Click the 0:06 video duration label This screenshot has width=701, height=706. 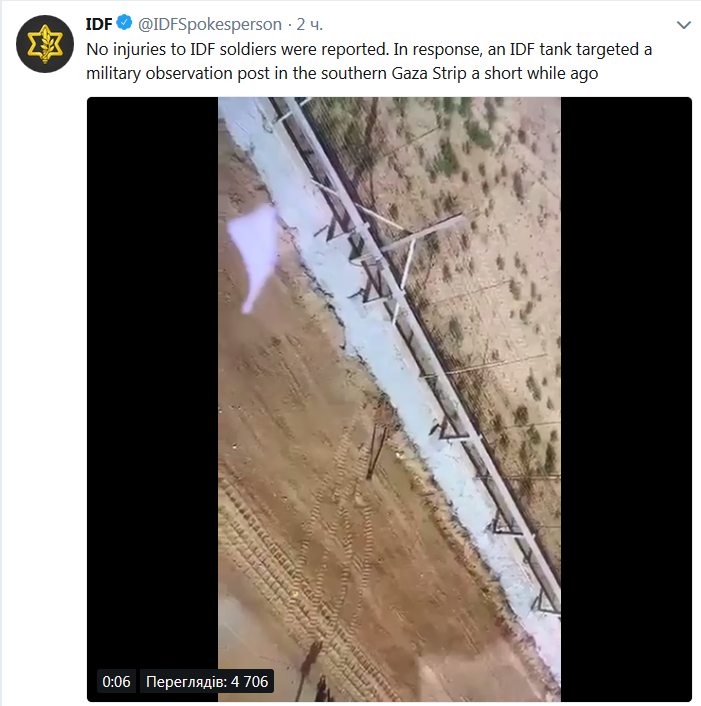[116, 682]
